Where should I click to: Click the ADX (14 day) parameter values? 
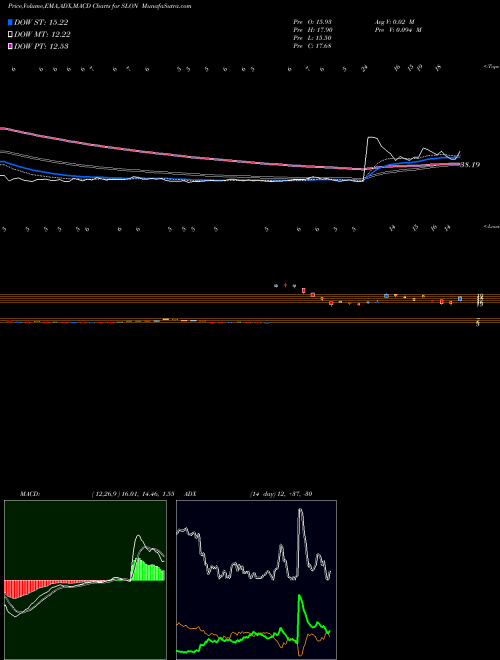281,494
